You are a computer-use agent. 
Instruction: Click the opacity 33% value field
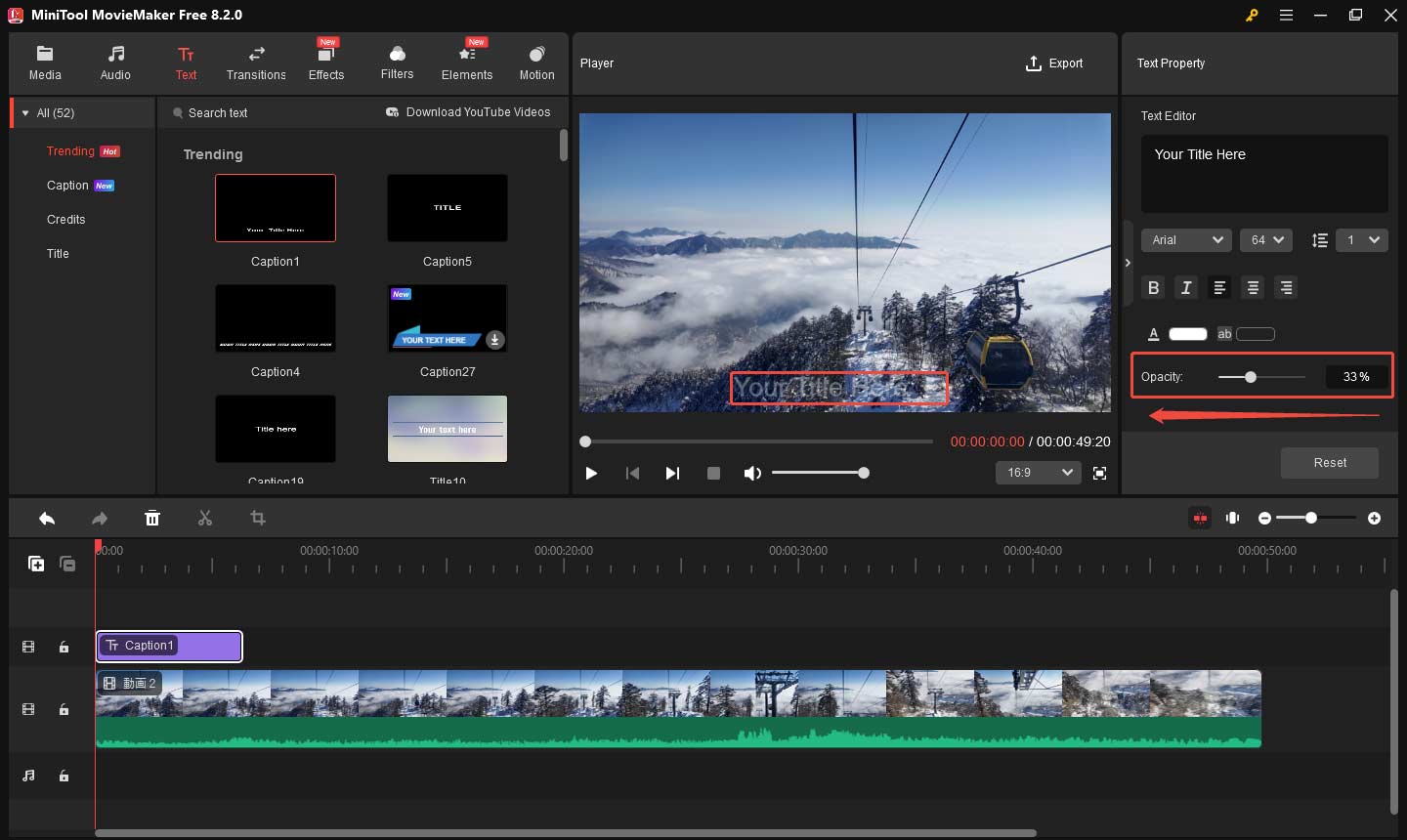click(1356, 377)
